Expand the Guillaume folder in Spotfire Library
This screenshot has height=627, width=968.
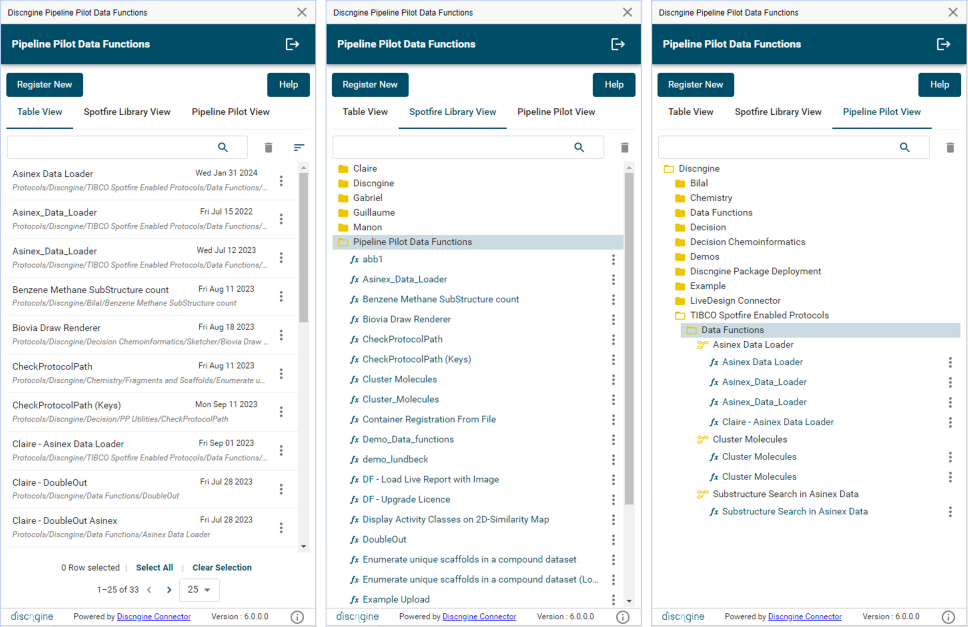tap(343, 212)
